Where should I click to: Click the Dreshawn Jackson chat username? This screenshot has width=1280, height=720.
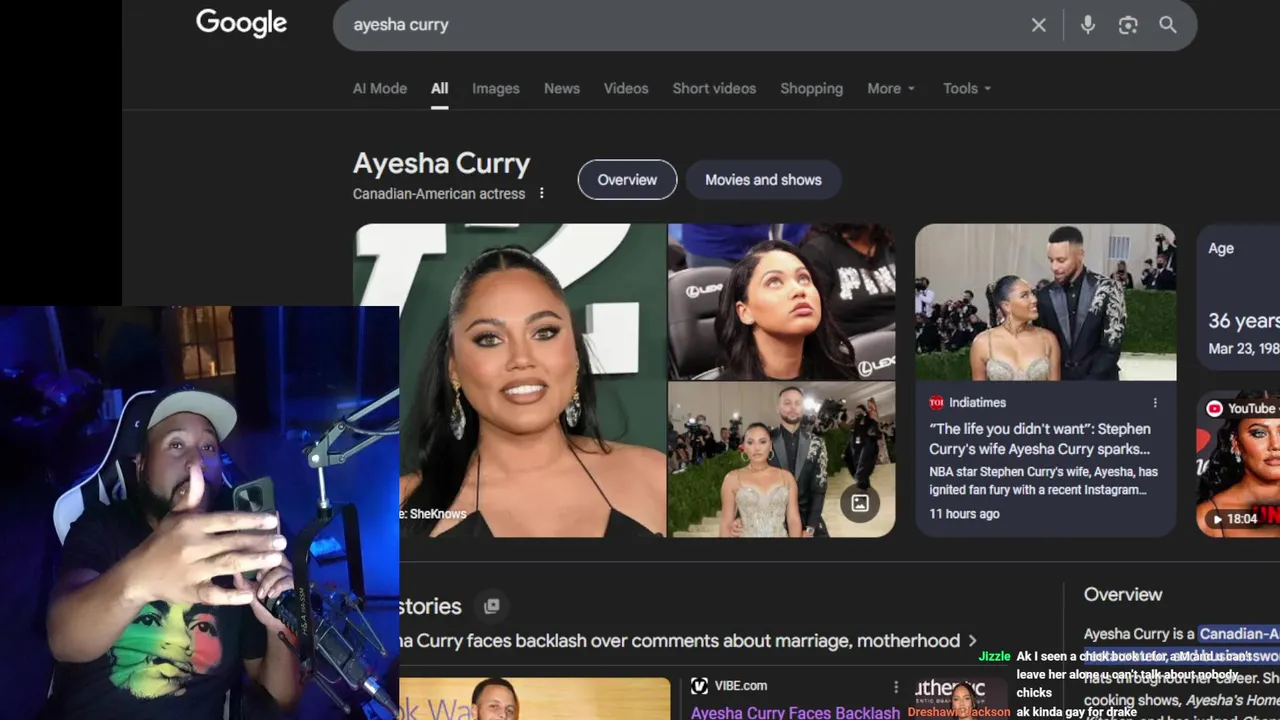click(959, 712)
